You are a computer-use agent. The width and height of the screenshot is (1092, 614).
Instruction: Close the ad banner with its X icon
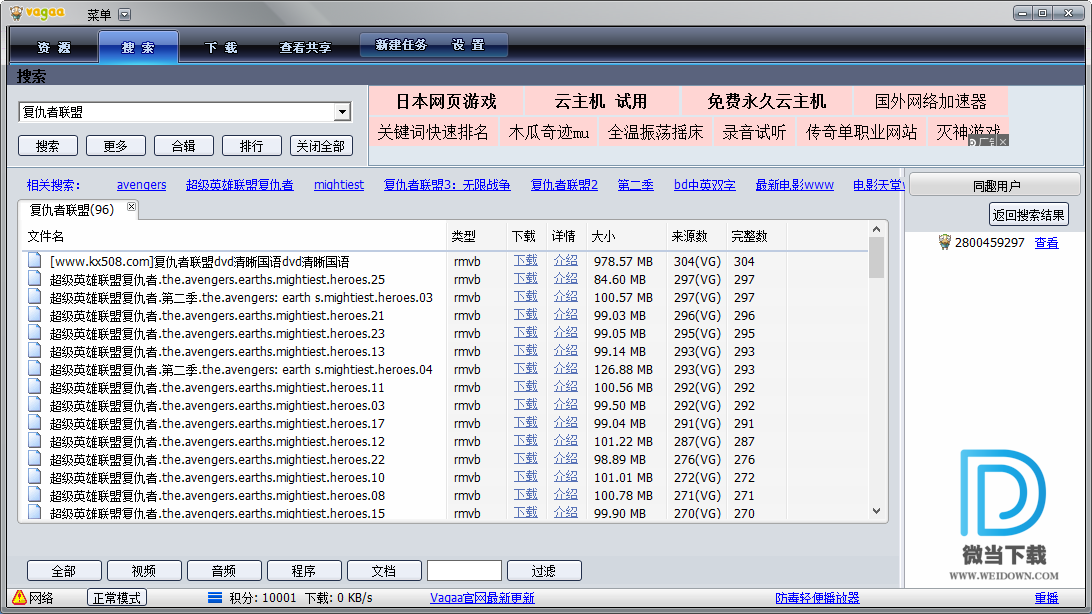tap(1003, 141)
